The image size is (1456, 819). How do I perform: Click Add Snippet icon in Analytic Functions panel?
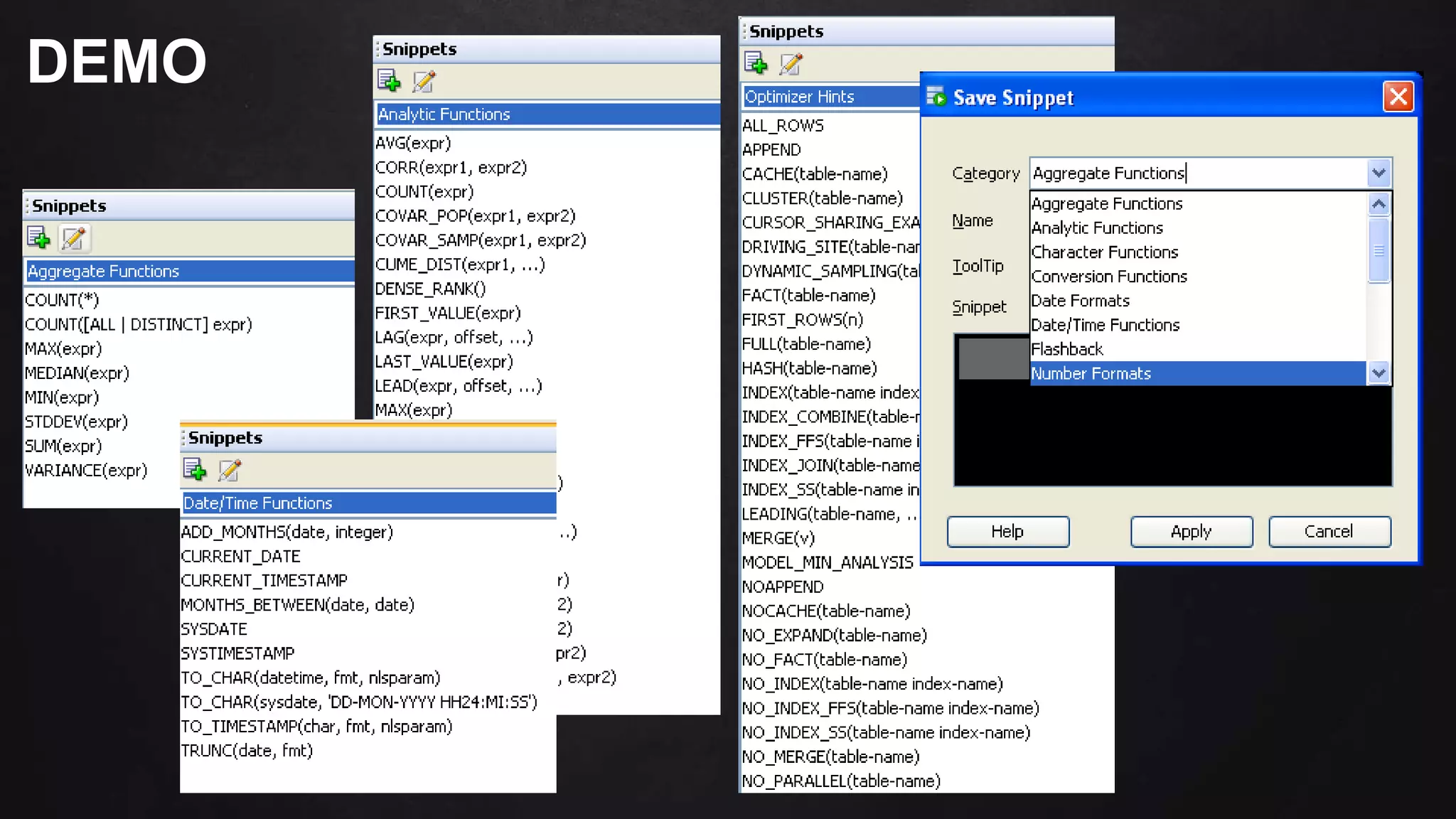(x=389, y=81)
